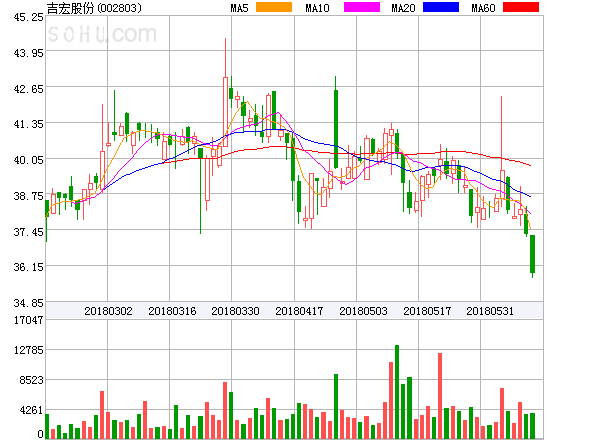Click the MA5 legend label

point(239,8)
